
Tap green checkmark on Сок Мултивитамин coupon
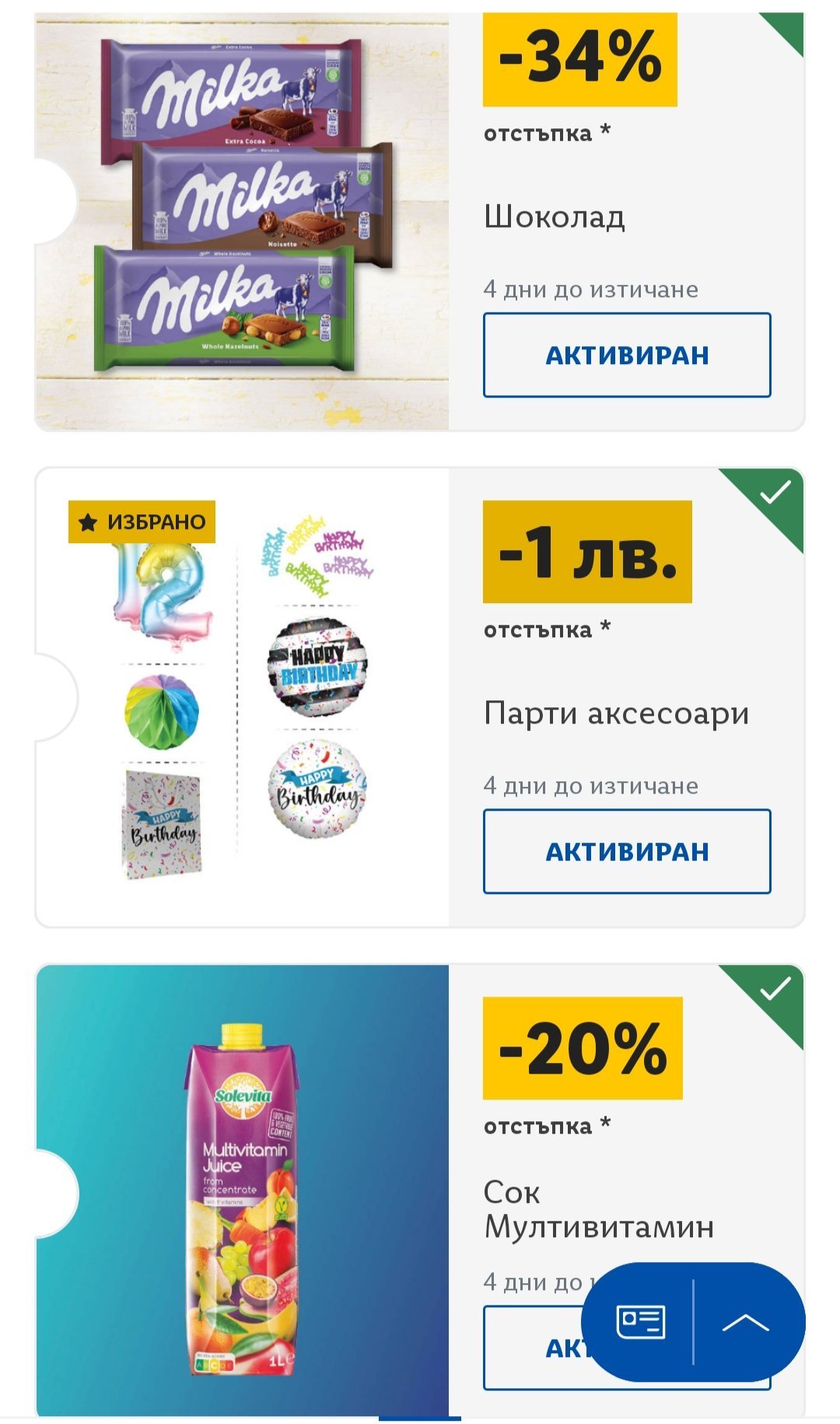(775, 989)
